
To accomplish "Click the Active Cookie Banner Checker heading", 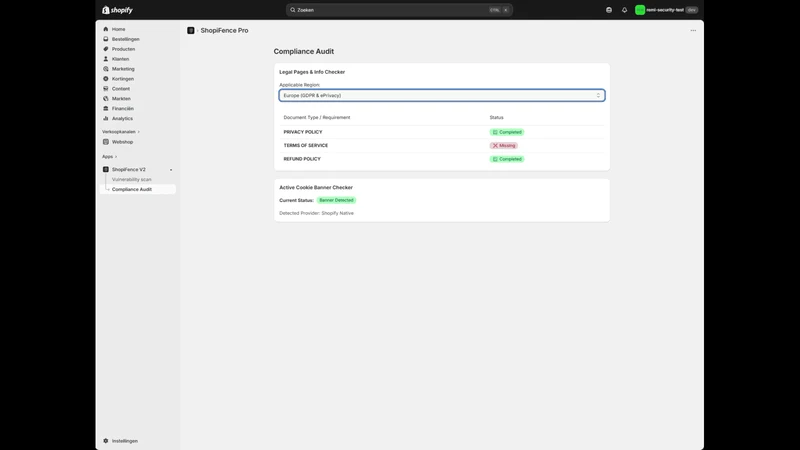I will 316,187.
